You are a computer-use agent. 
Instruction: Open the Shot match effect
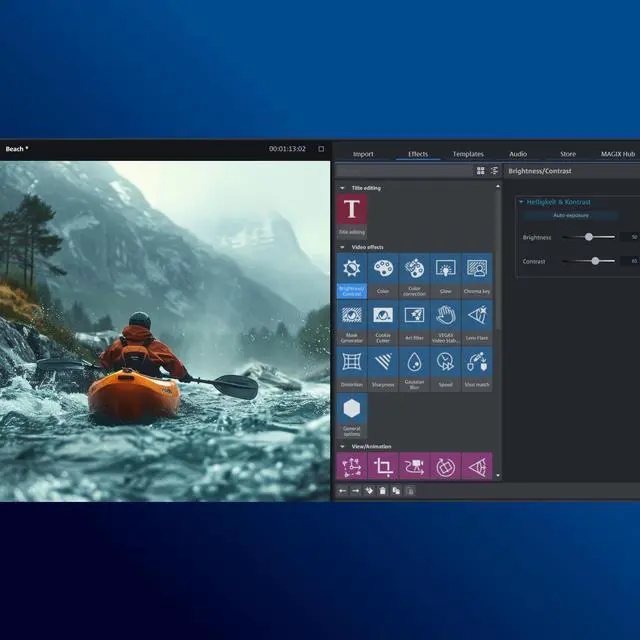point(477,369)
